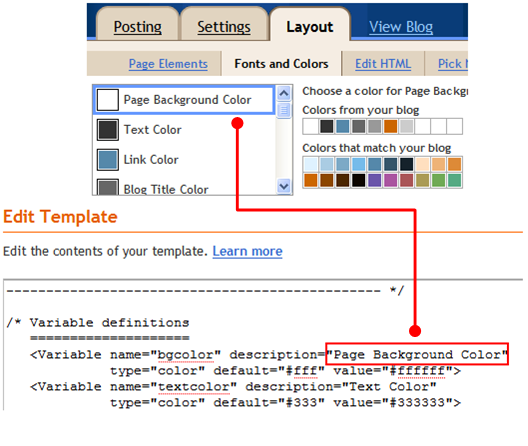
Task: Click the list scrollbar thumb
Action: [x=284, y=110]
